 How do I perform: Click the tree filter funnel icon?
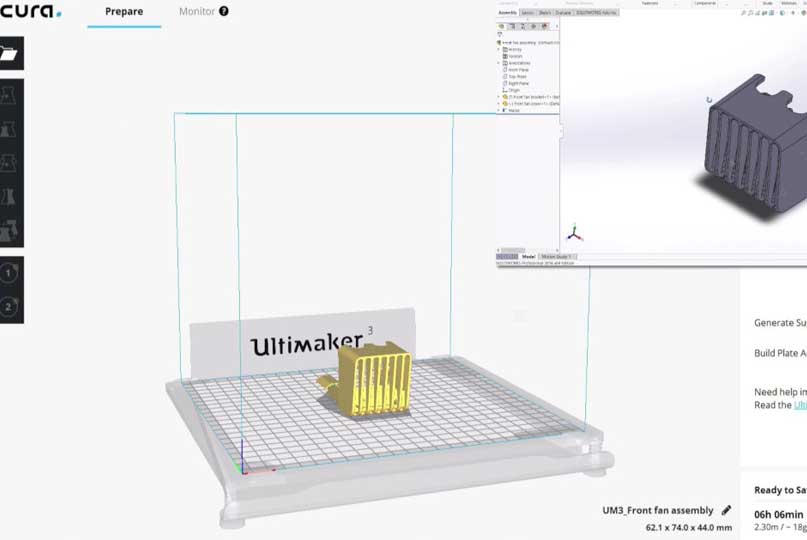(500, 34)
